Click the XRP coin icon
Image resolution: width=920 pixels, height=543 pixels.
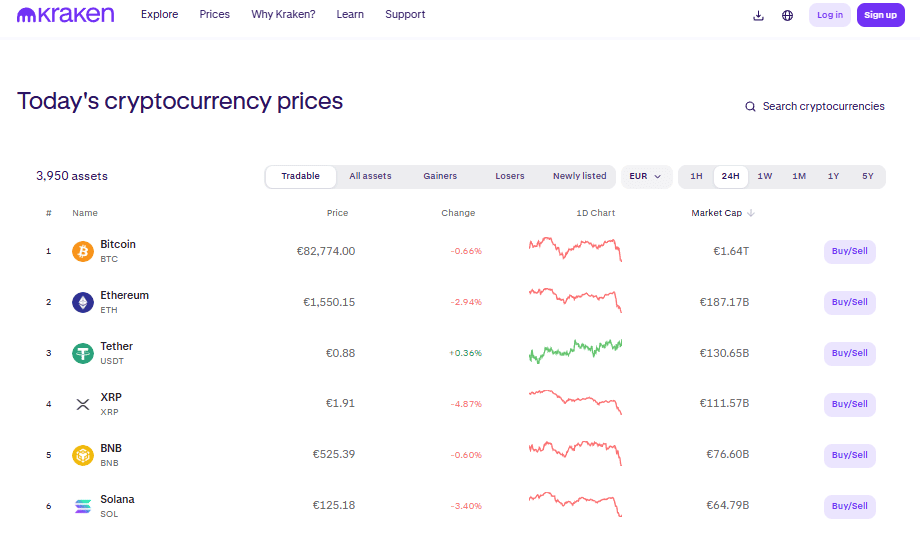click(x=83, y=404)
